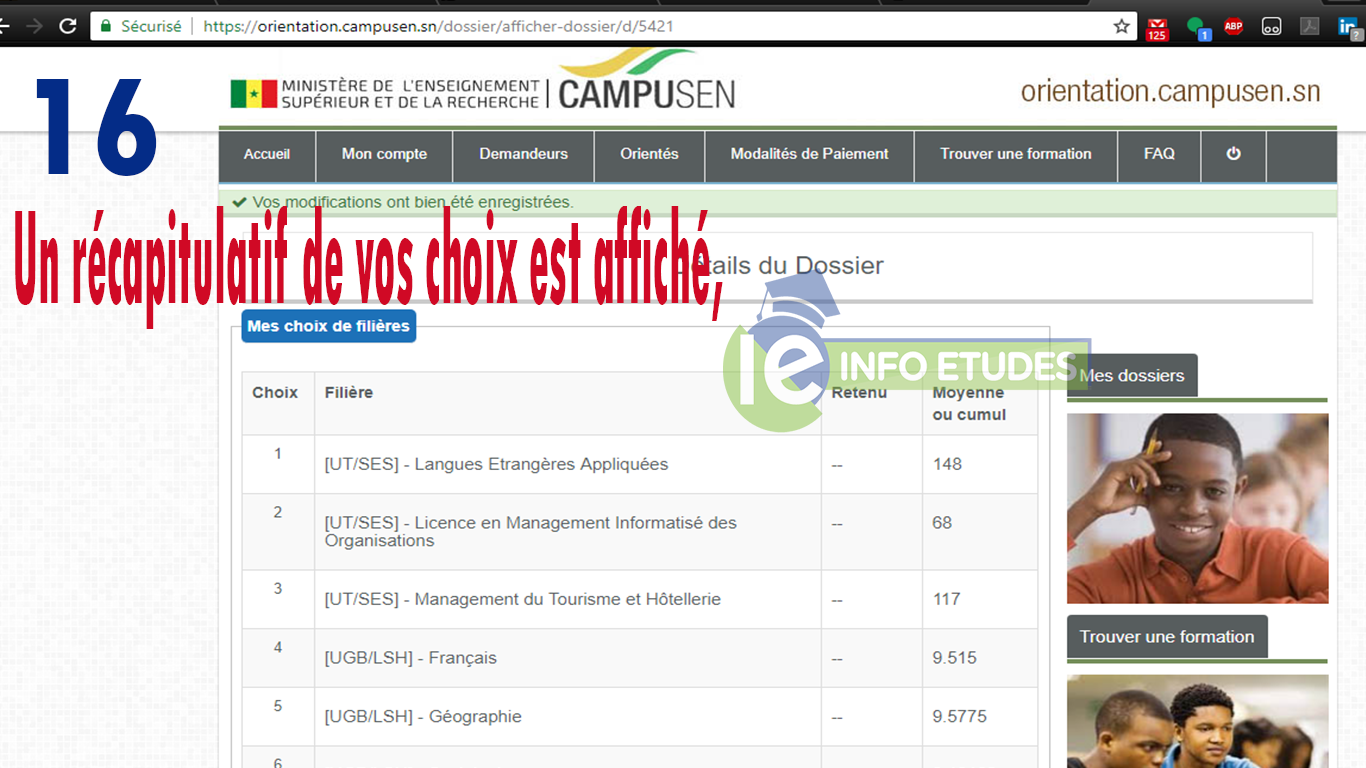
Task: Open Modalités de Paiement menu
Action: [x=809, y=154]
